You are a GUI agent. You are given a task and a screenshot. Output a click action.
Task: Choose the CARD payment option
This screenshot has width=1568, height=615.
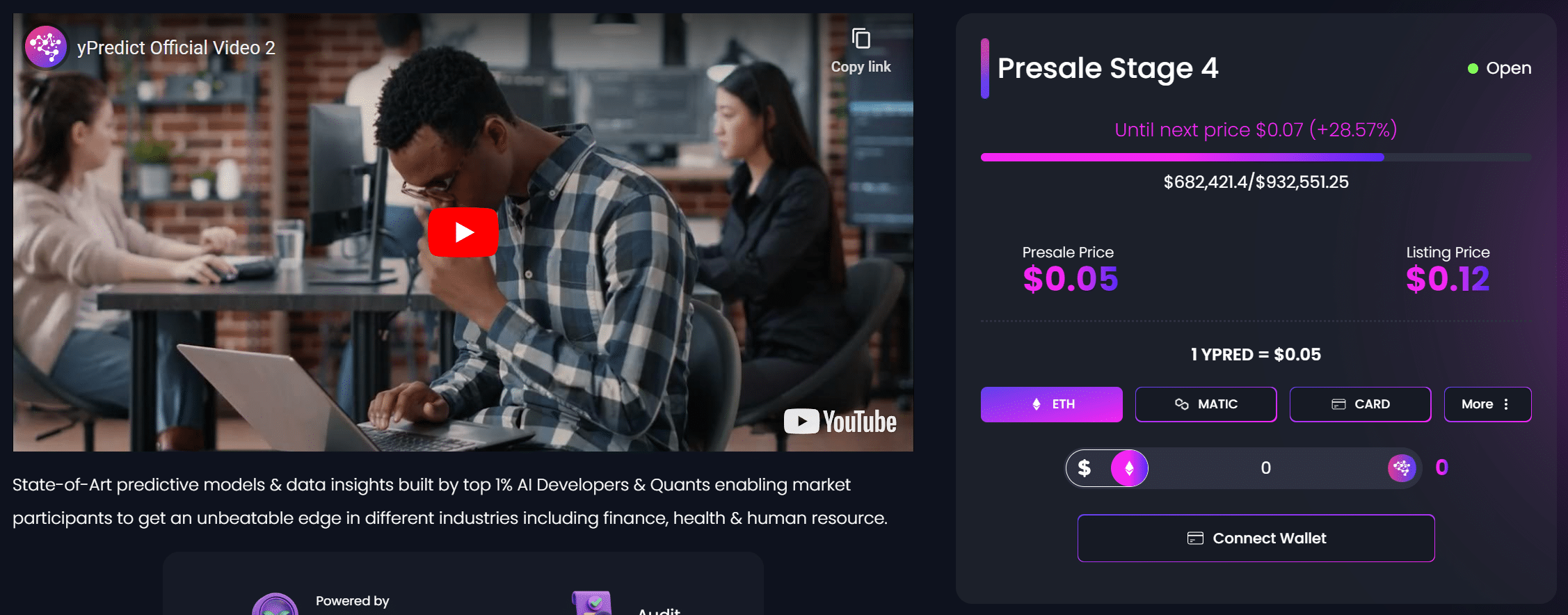(x=1360, y=404)
